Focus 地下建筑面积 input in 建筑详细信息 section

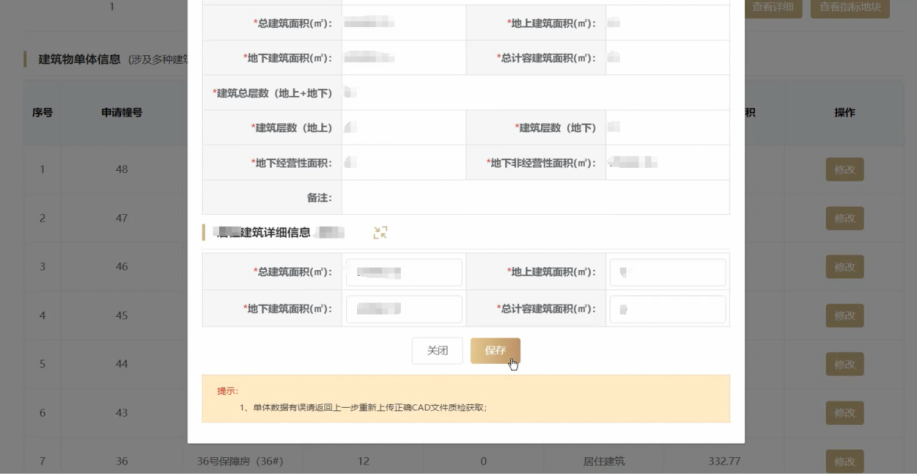point(404,309)
